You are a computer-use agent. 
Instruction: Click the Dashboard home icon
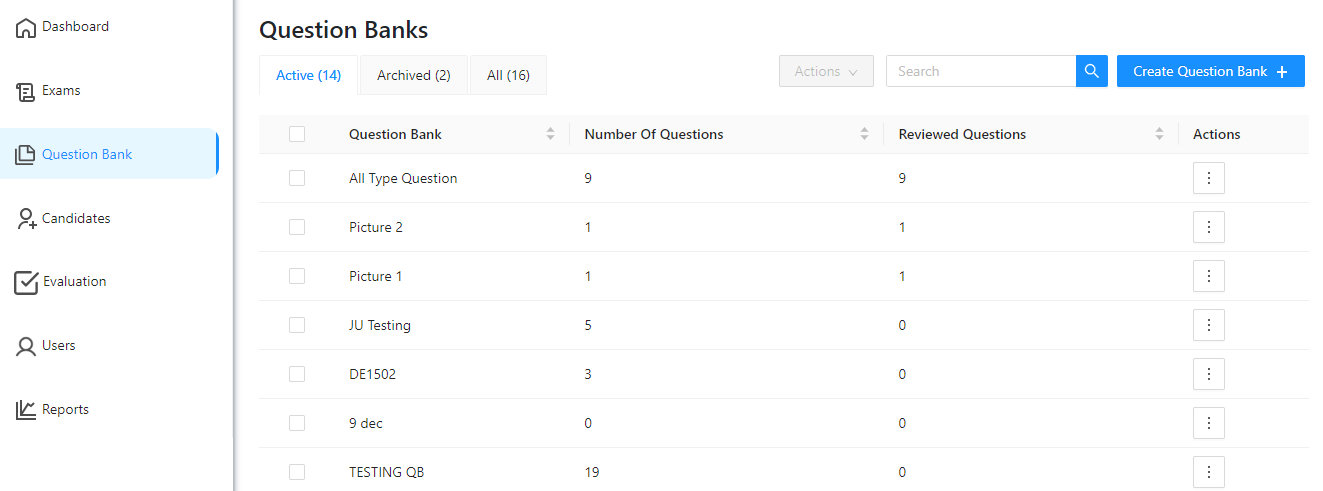tap(26, 28)
